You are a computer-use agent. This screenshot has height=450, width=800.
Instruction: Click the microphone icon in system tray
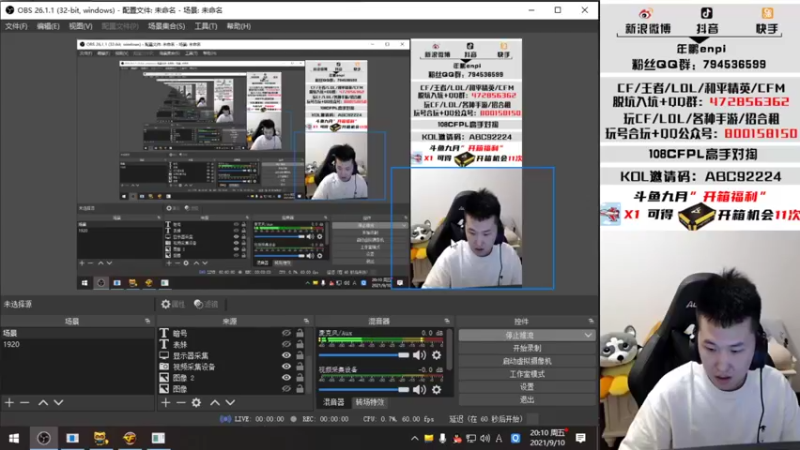[x=442, y=438]
